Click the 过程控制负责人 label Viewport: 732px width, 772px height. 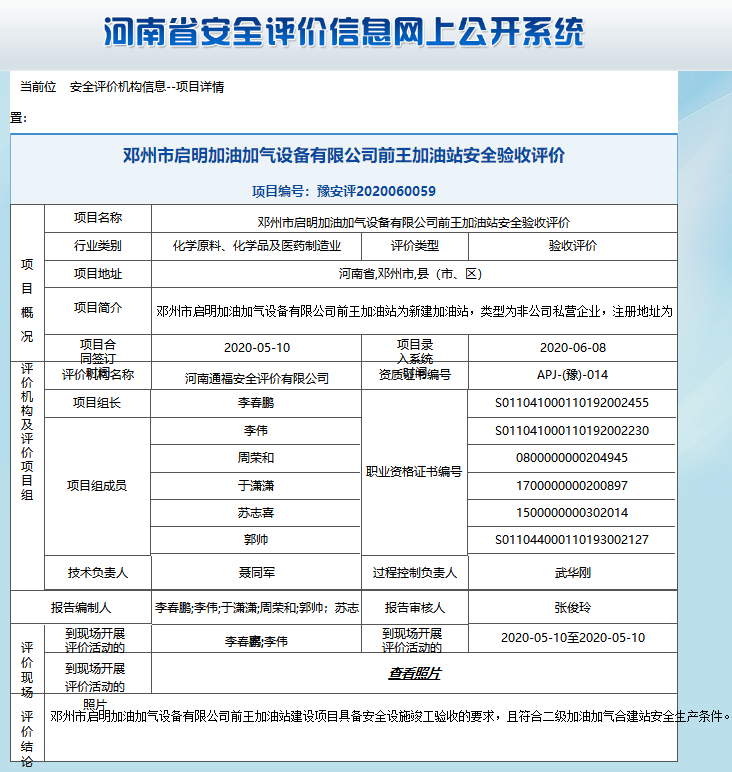tap(414, 573)
